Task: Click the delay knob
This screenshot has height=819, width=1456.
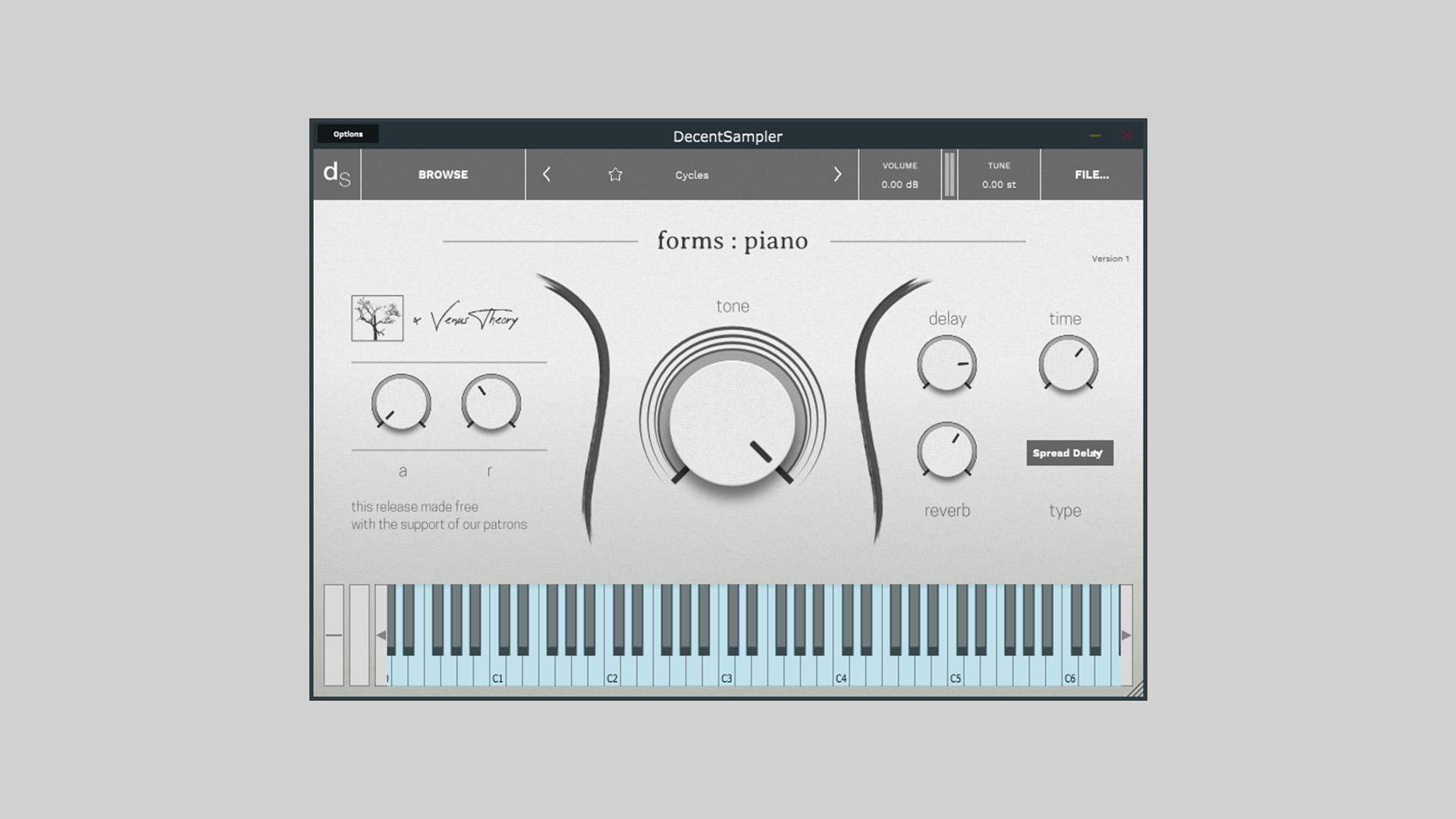Action: tap(946, 365)
